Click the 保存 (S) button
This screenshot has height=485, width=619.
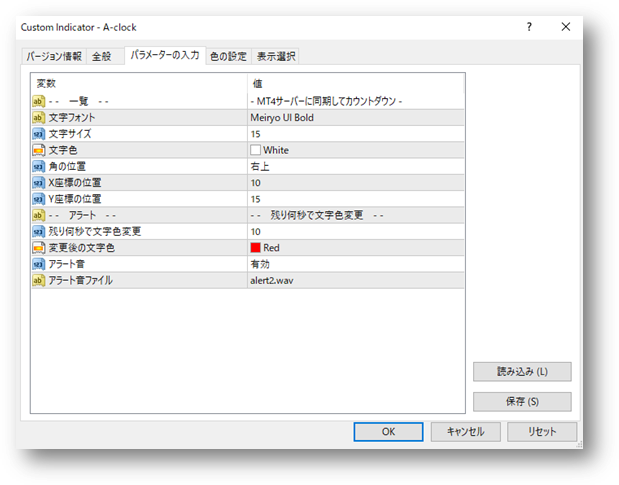click(x=522, y=402)
